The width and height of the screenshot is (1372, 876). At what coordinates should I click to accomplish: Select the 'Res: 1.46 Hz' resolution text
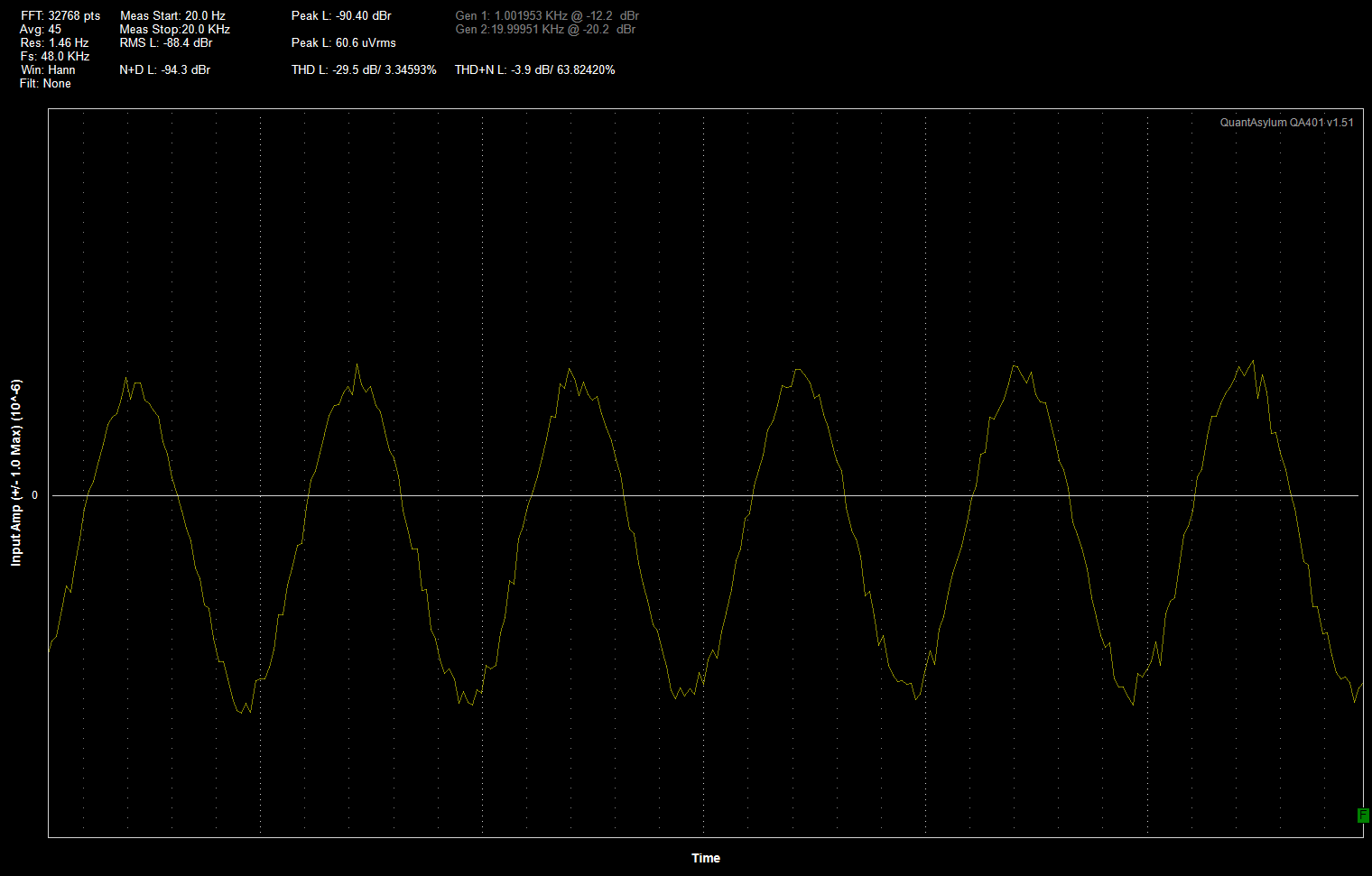[54, 43]
